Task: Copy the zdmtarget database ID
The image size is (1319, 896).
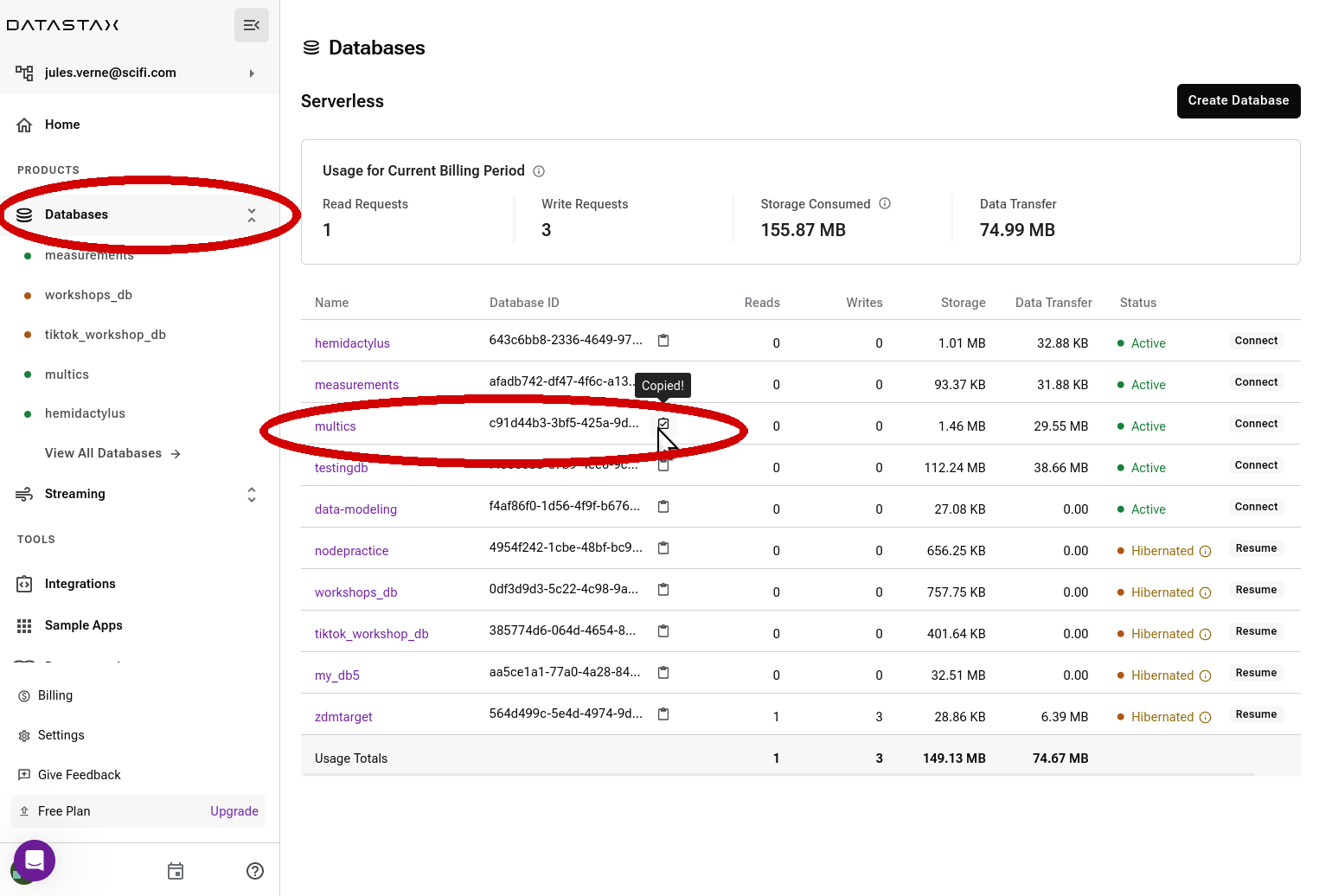Action: click(x=663, y=714)
